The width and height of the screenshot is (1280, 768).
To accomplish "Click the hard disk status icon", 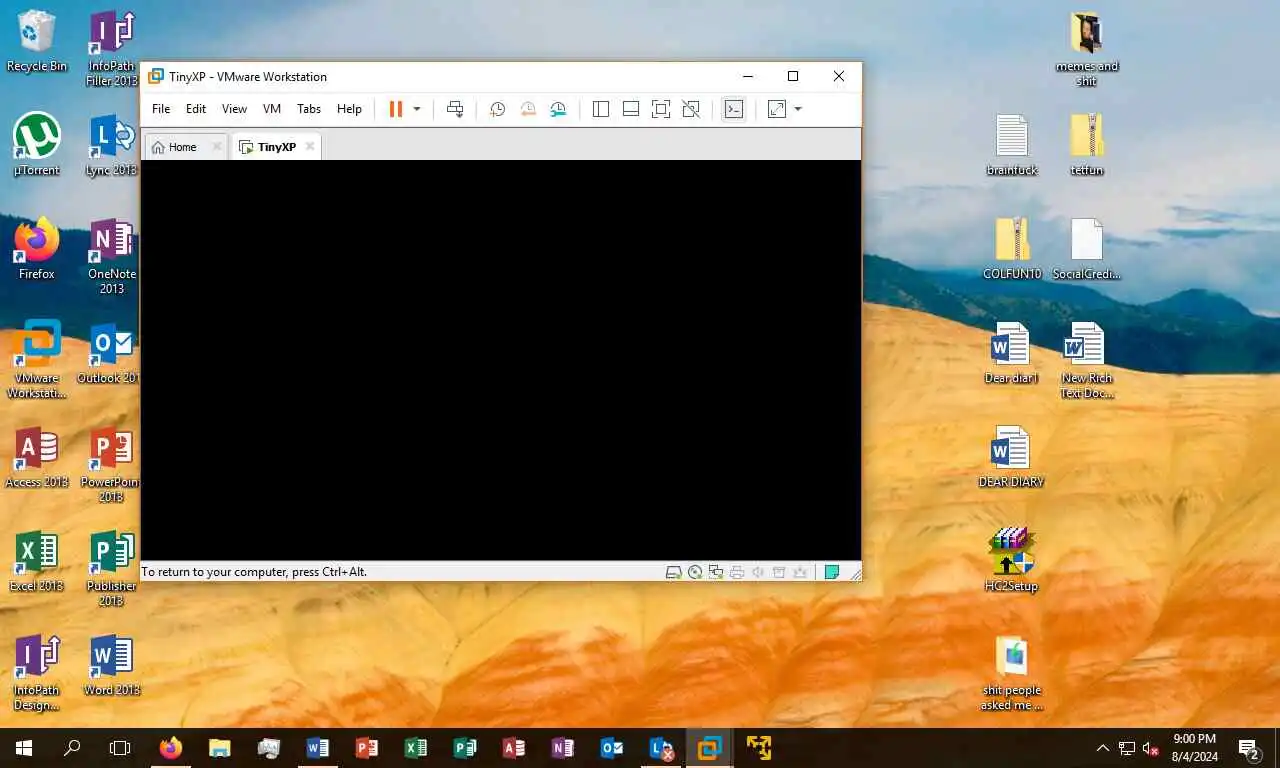I will 674,572.
